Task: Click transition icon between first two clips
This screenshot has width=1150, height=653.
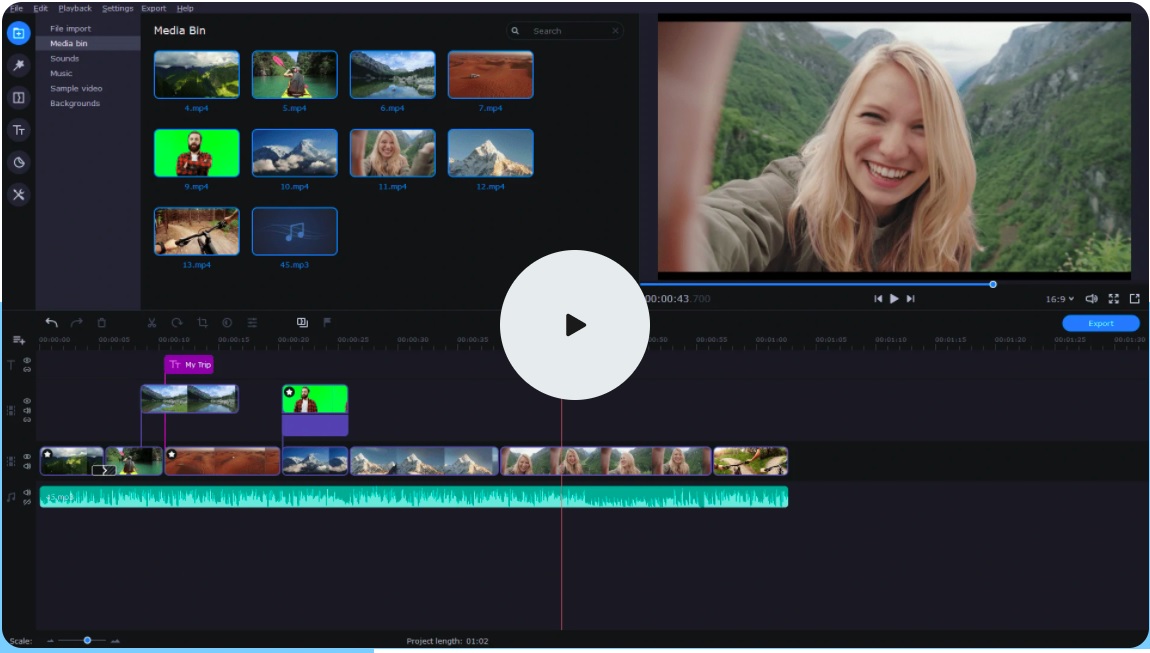Action: 104,470
